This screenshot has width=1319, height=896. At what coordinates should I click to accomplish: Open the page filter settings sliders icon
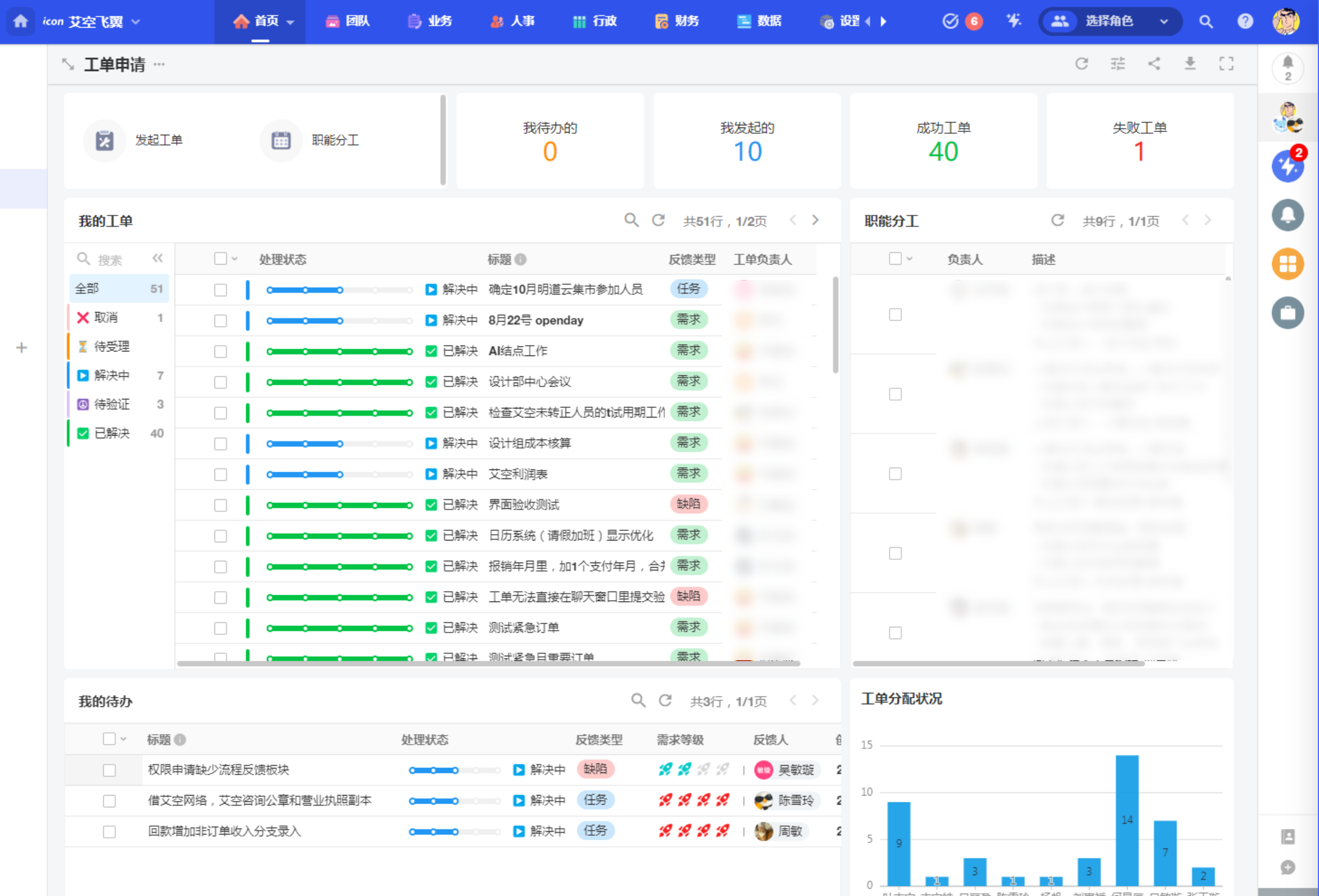pyautogui.click(x=1118, y=64)
